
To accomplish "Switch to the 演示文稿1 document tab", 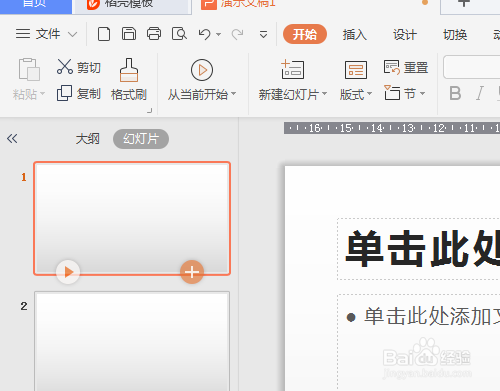I will pos(248,4).
